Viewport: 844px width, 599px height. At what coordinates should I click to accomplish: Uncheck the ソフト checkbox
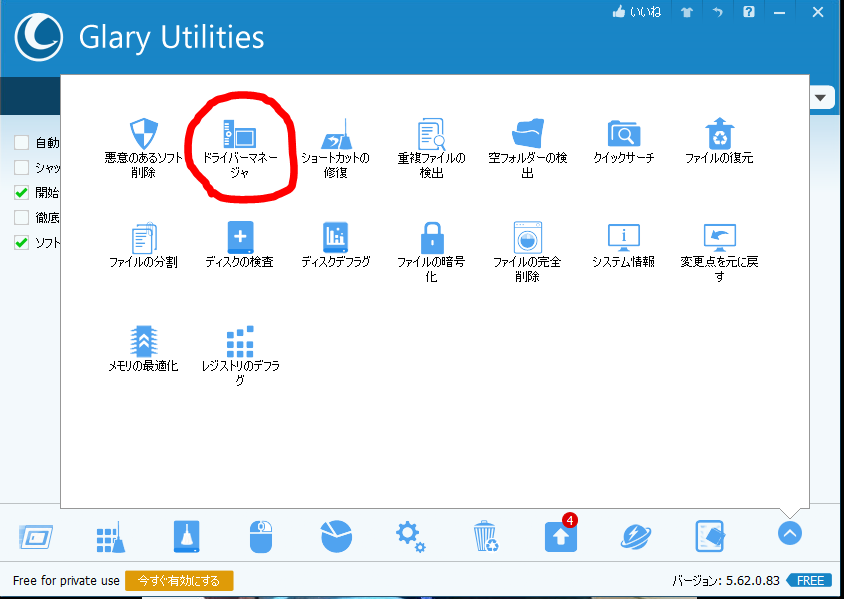[x=22, y=243]
